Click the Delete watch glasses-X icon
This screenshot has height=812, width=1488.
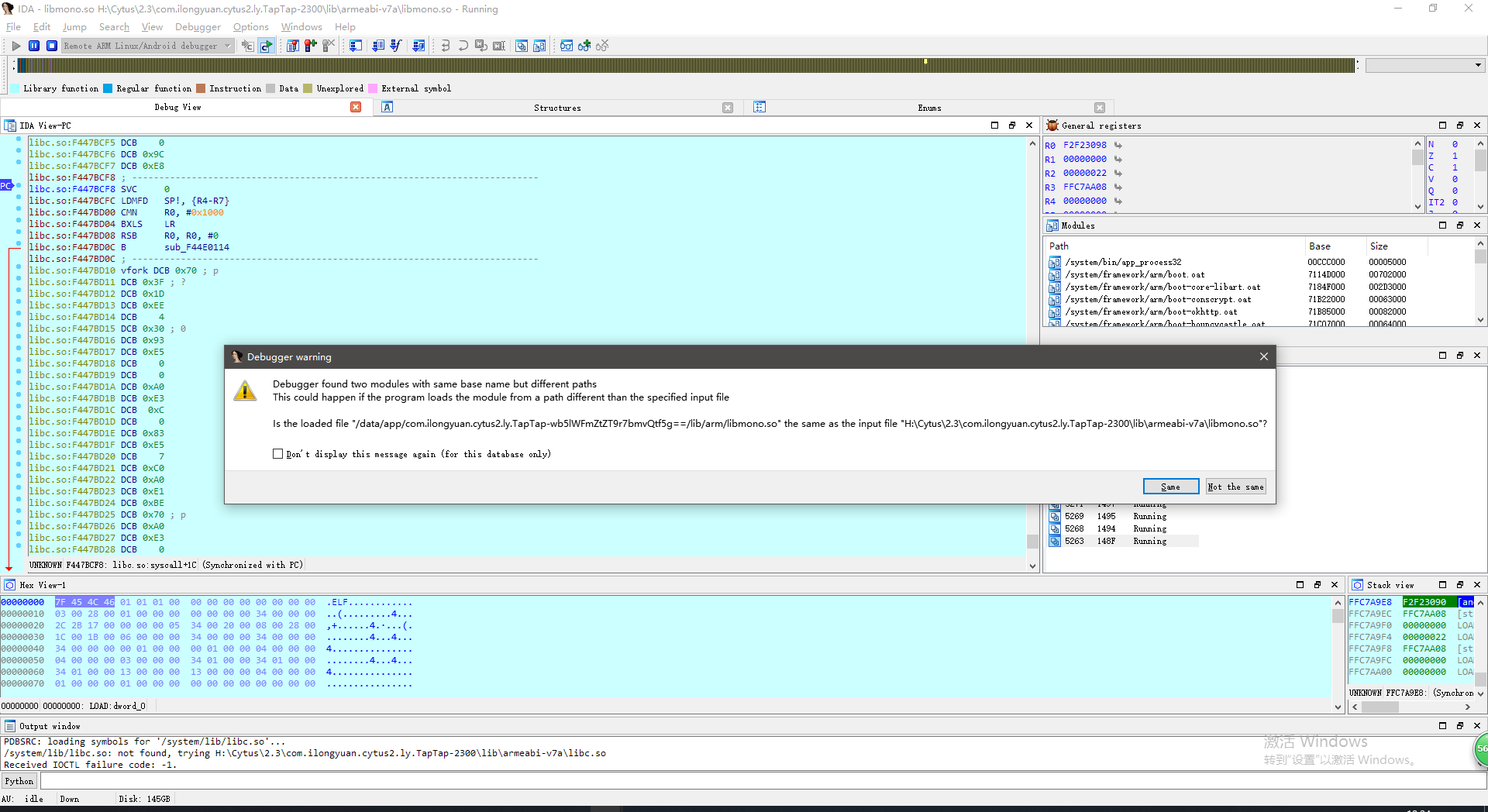tap(602, 46)
